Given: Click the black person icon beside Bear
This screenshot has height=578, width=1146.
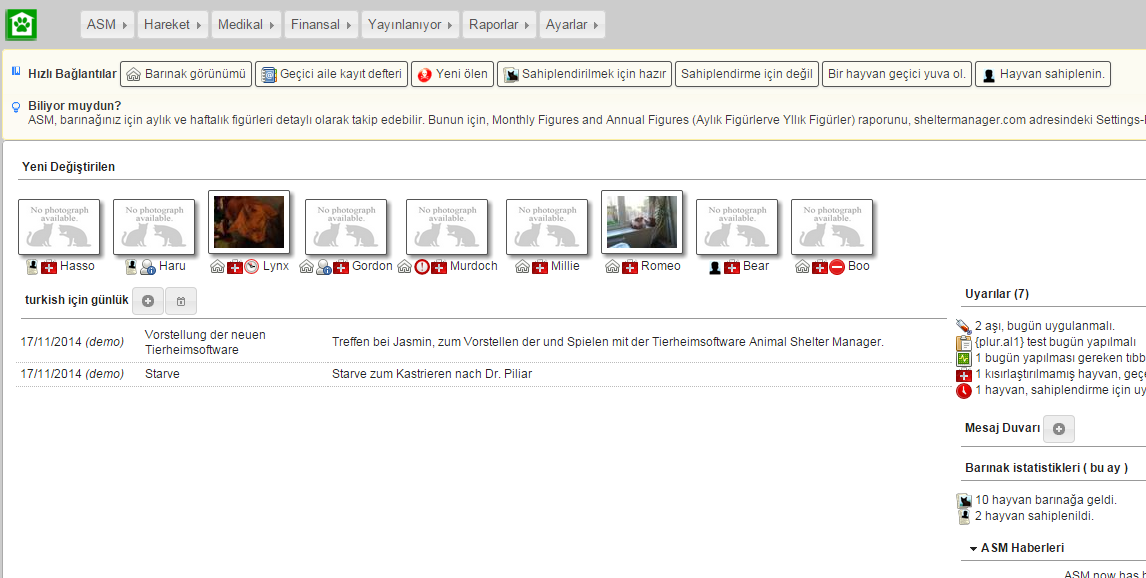Looking at the screenshot, I should 715,267.
